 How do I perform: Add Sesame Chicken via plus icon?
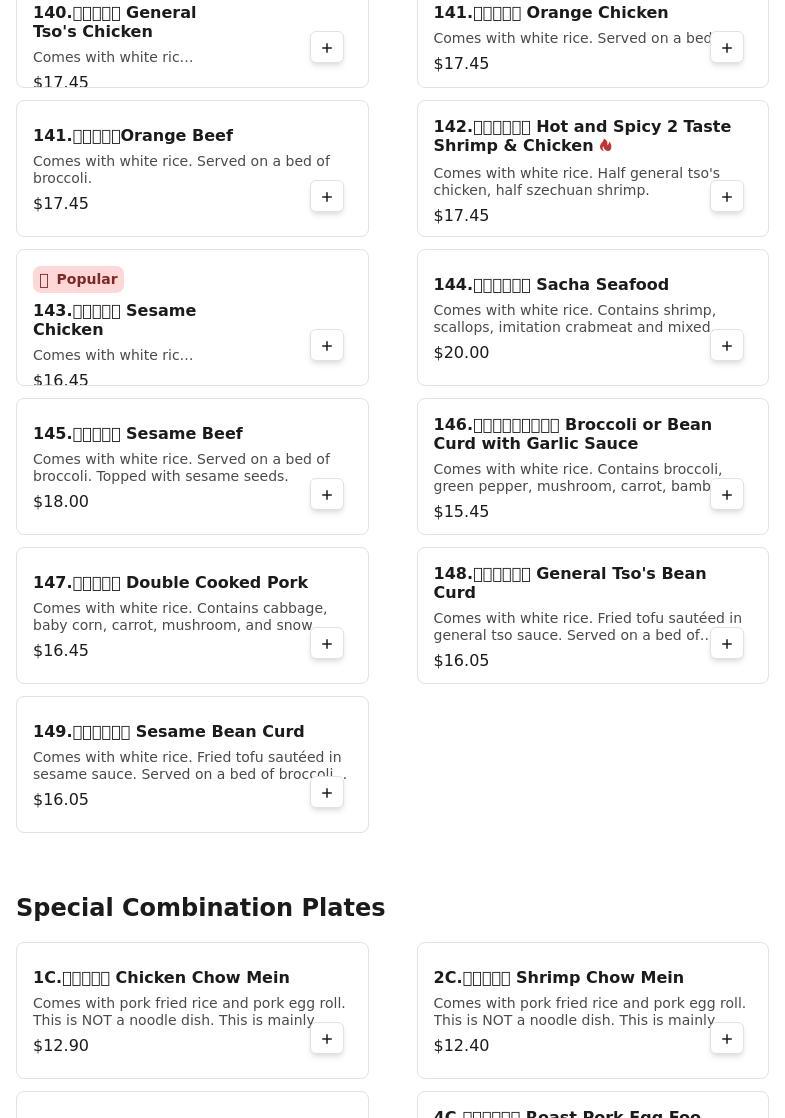(x=327, y=346)
